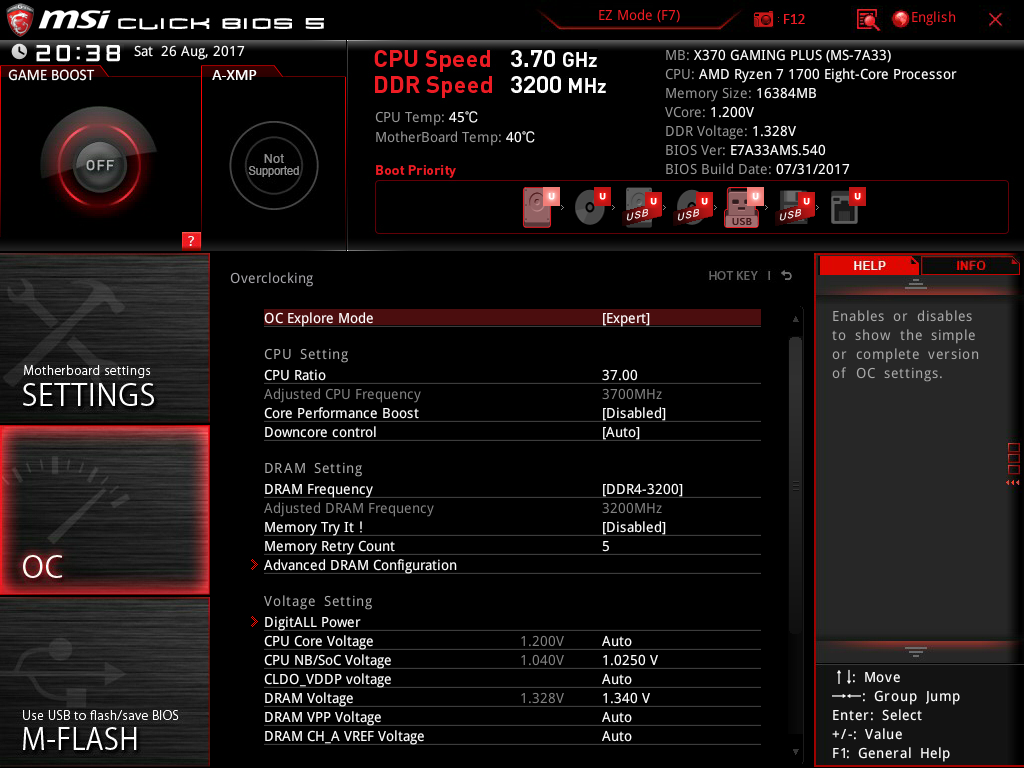Click the Adjusted DRAM Frequency 3200MHz row
This screenshot has height=768, width=1024.
click(x=512, y=508)
